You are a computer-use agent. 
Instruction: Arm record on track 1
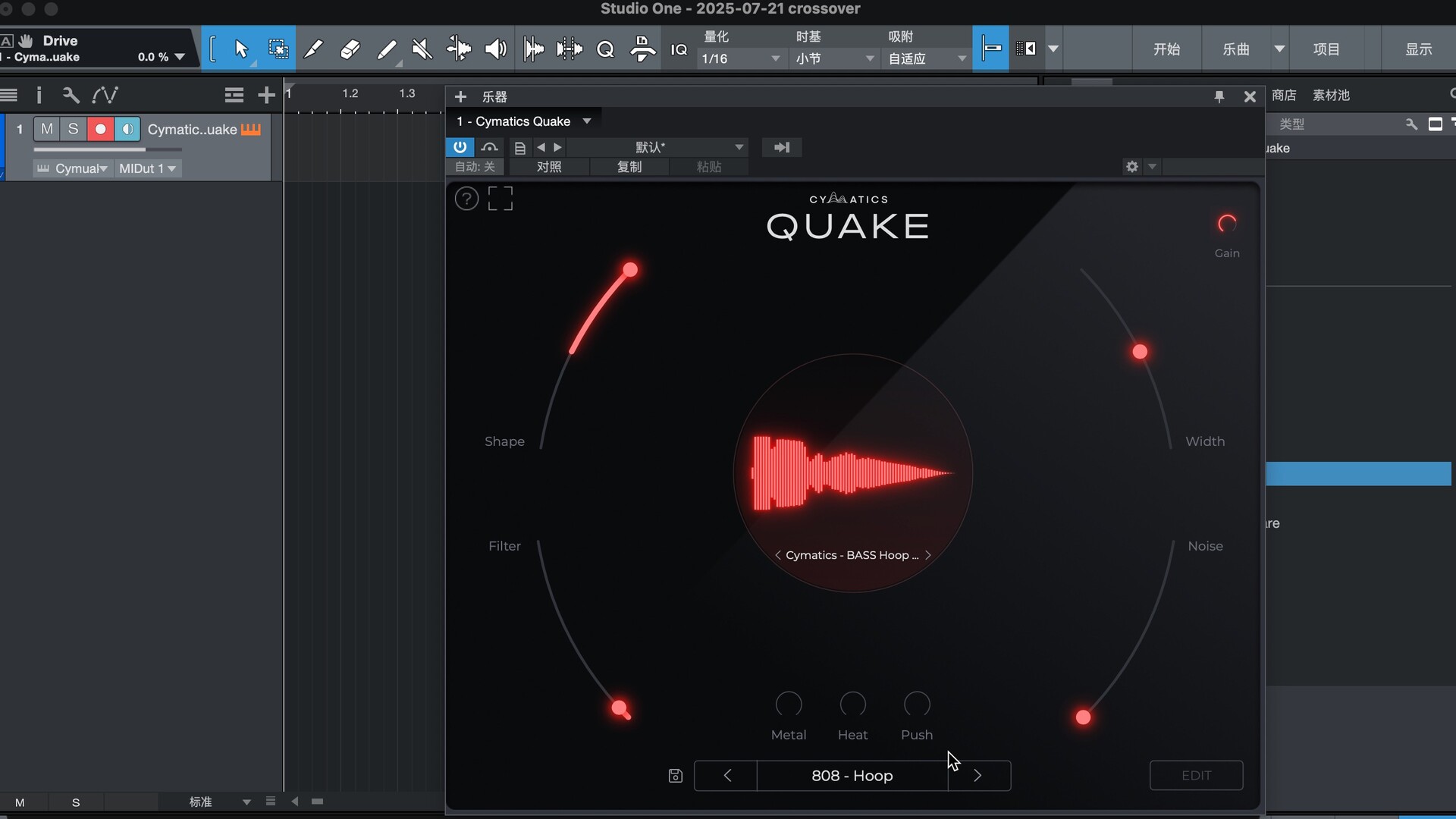100,129
